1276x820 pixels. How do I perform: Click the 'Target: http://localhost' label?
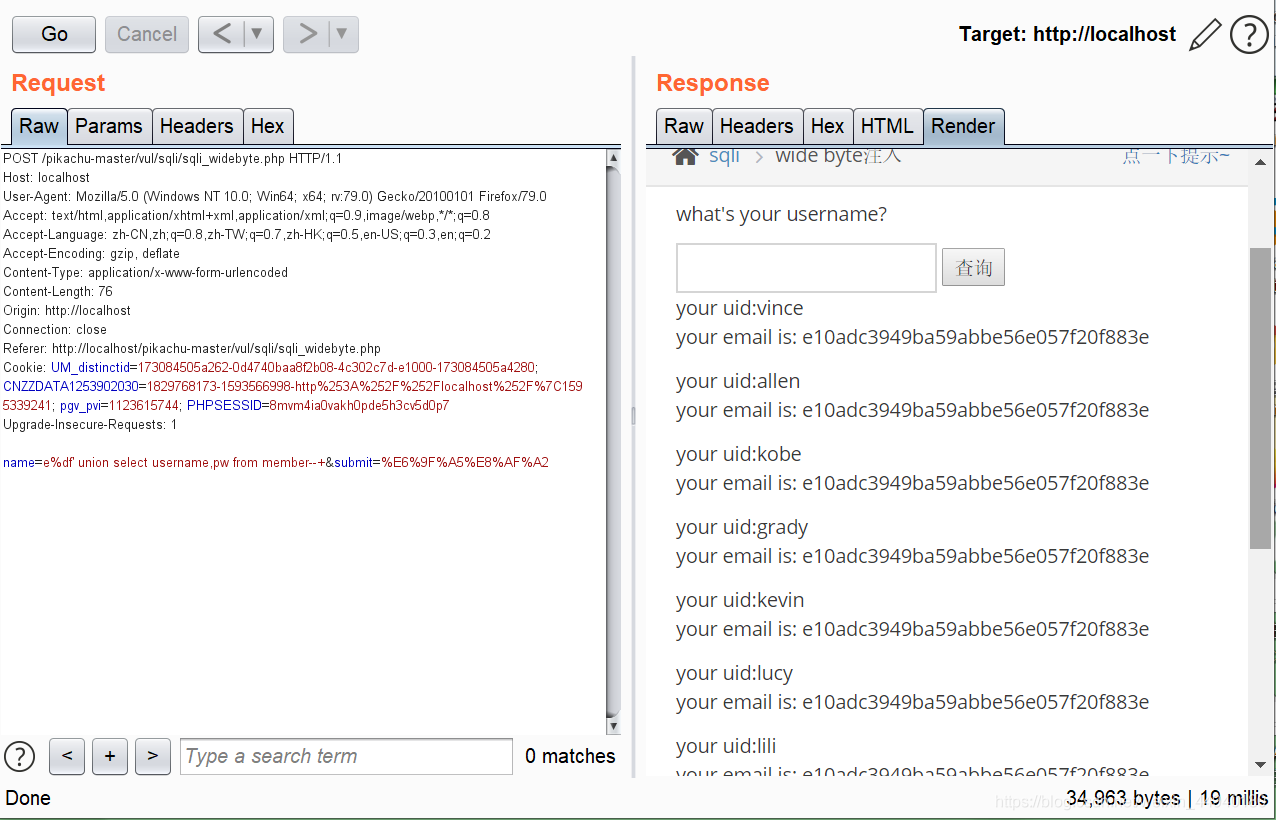pyautogui.click(x=1067, y=34)
